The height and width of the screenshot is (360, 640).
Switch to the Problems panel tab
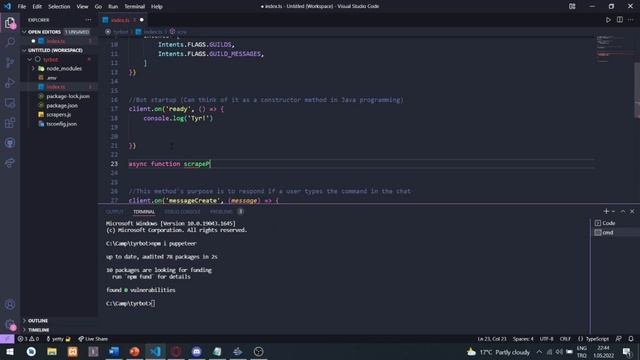pos(221,211)
